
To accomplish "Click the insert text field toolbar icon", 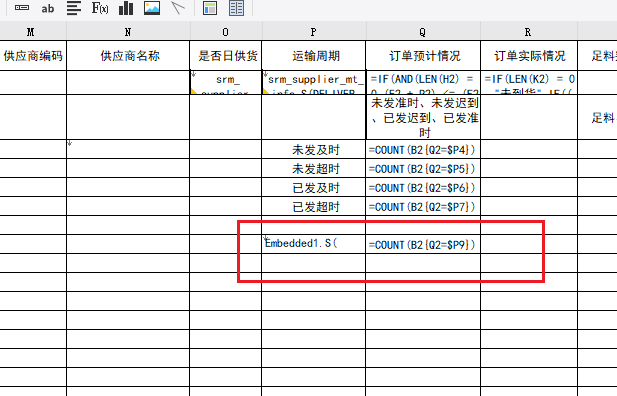I will [22, 7].
